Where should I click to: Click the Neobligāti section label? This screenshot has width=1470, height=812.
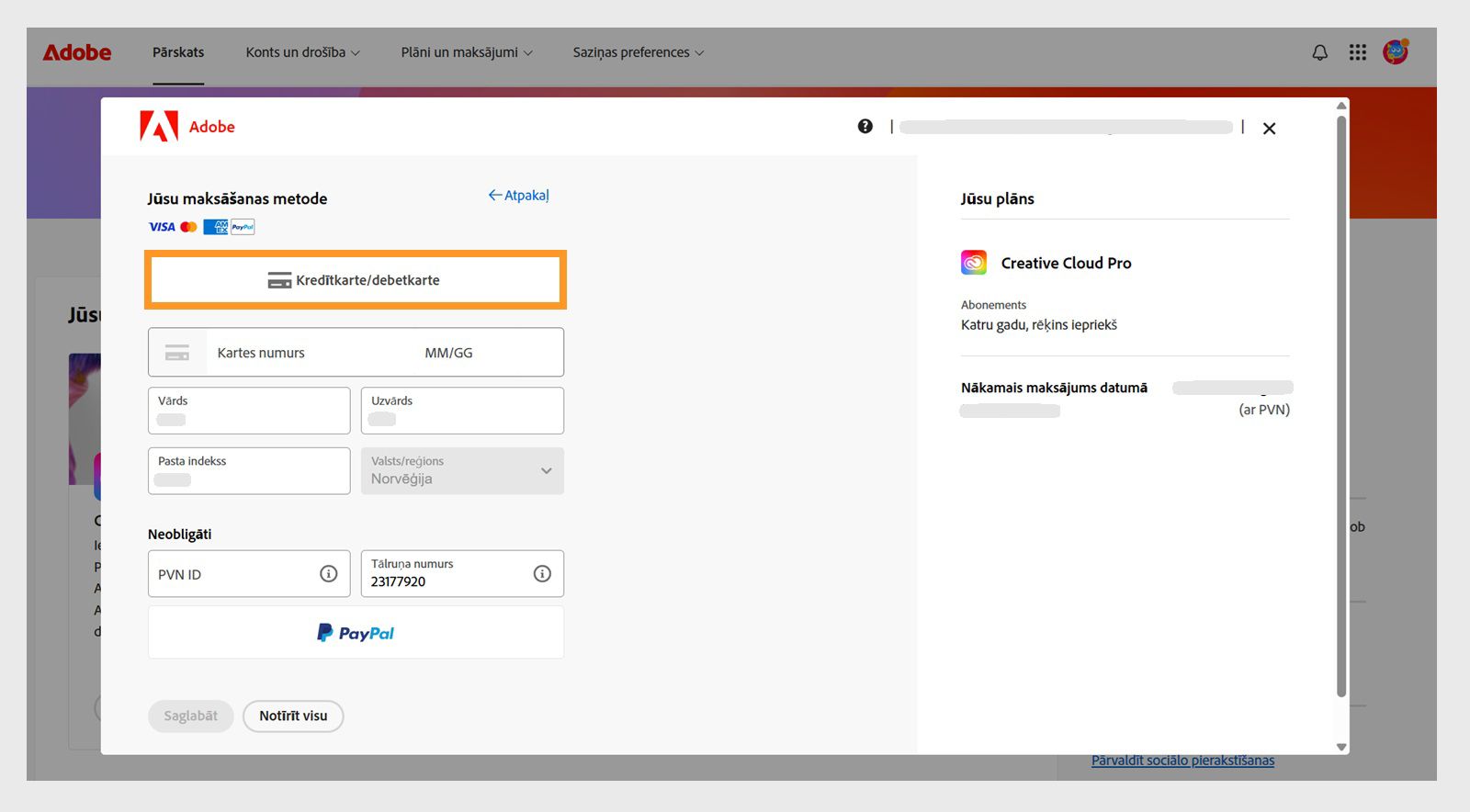(180, 535)
